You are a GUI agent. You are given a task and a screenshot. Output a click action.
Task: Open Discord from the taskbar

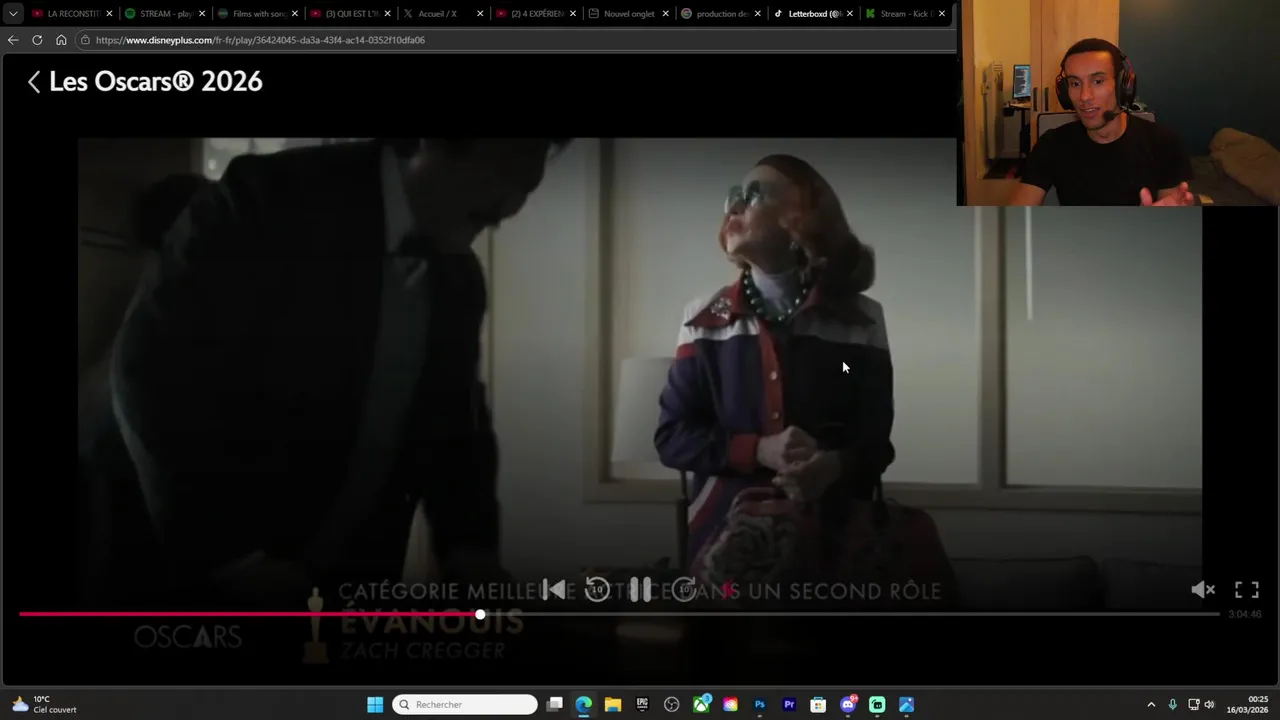coord(848,704)
